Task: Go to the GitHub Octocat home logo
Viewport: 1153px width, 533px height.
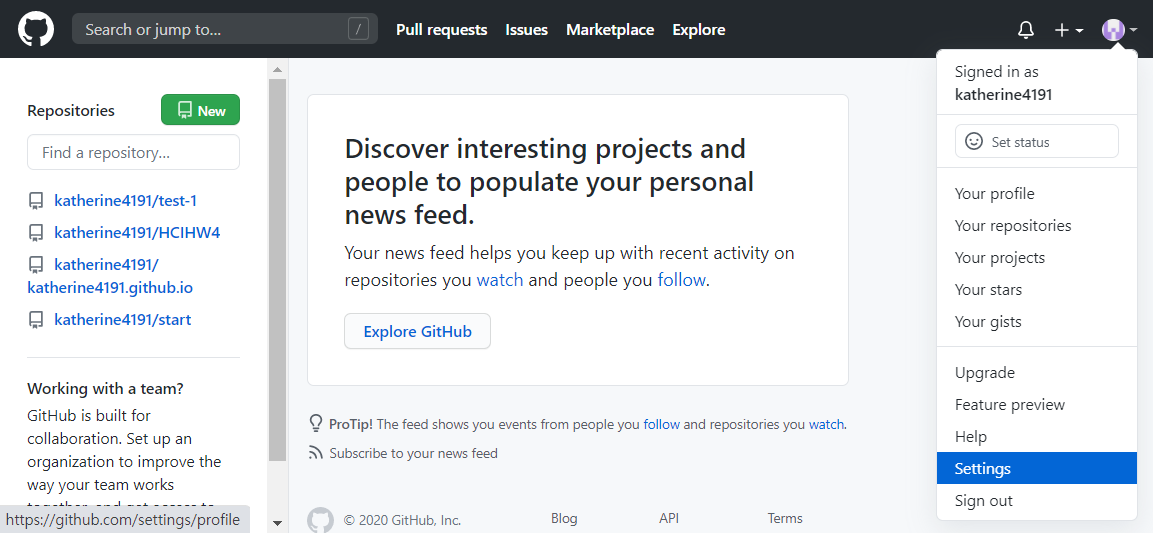Action: pyautogui.click(x=36, y=29)
